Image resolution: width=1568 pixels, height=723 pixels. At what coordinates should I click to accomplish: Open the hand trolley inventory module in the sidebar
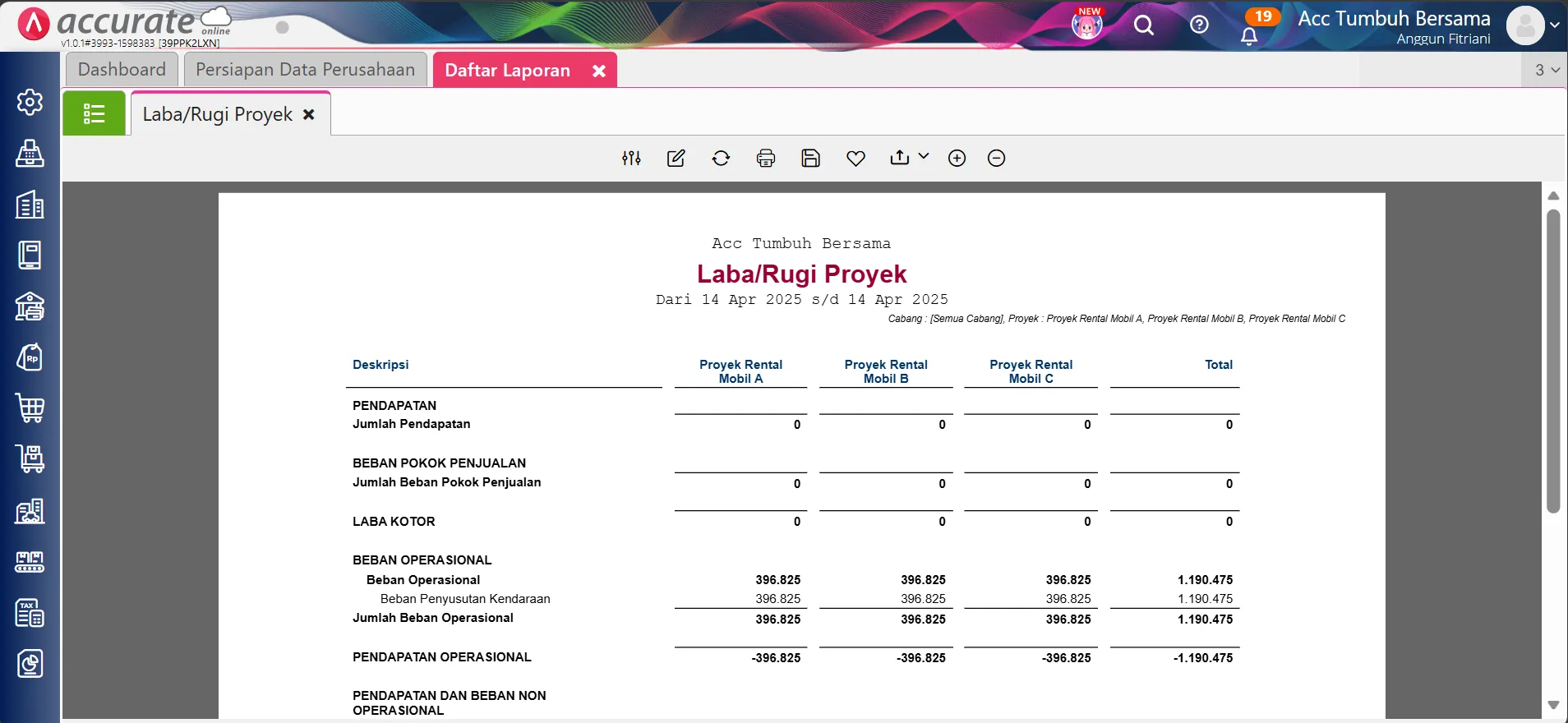click(30, 459)
